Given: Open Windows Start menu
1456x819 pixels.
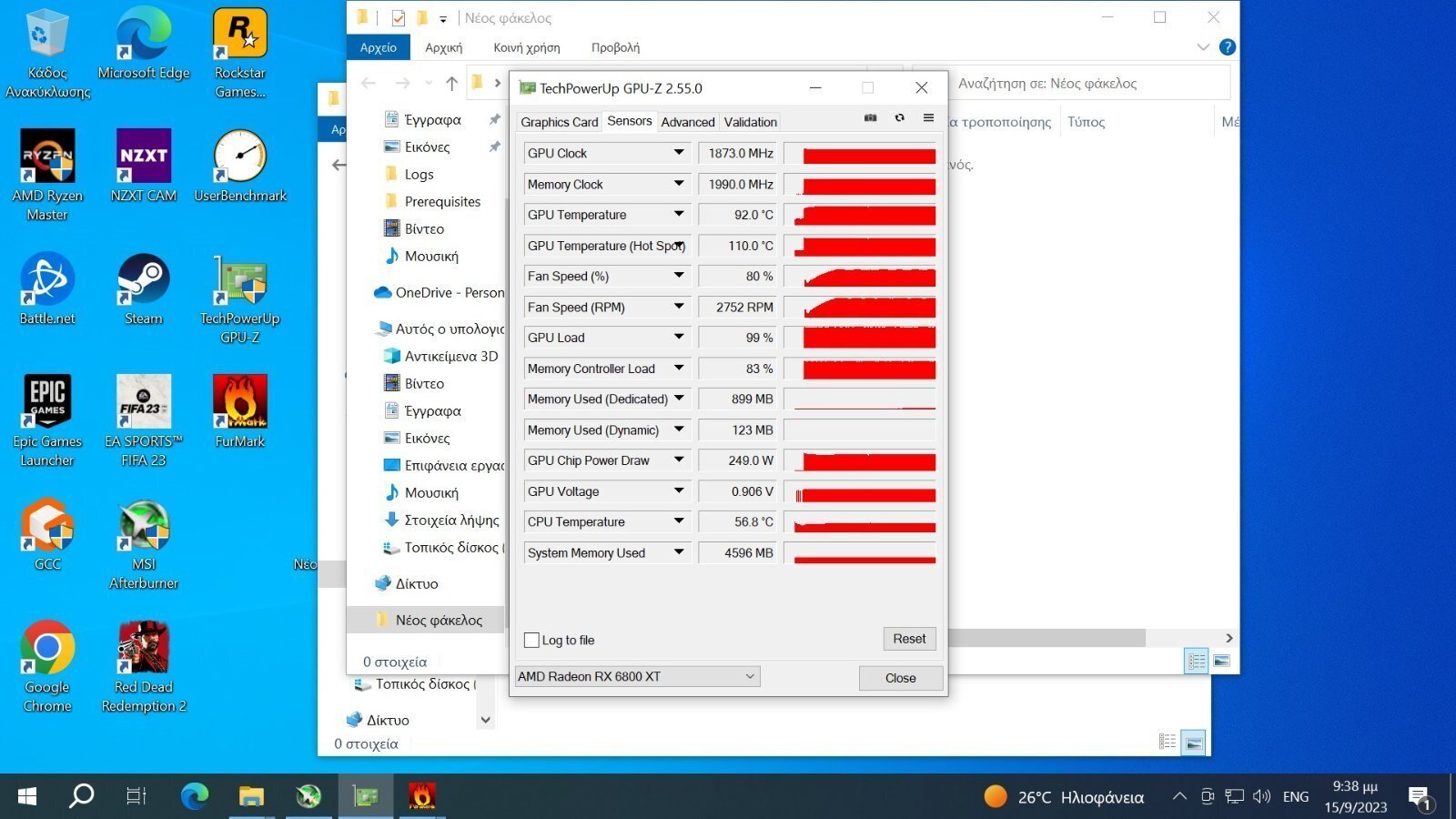Looking at the screenshot, I should [27, 796].
